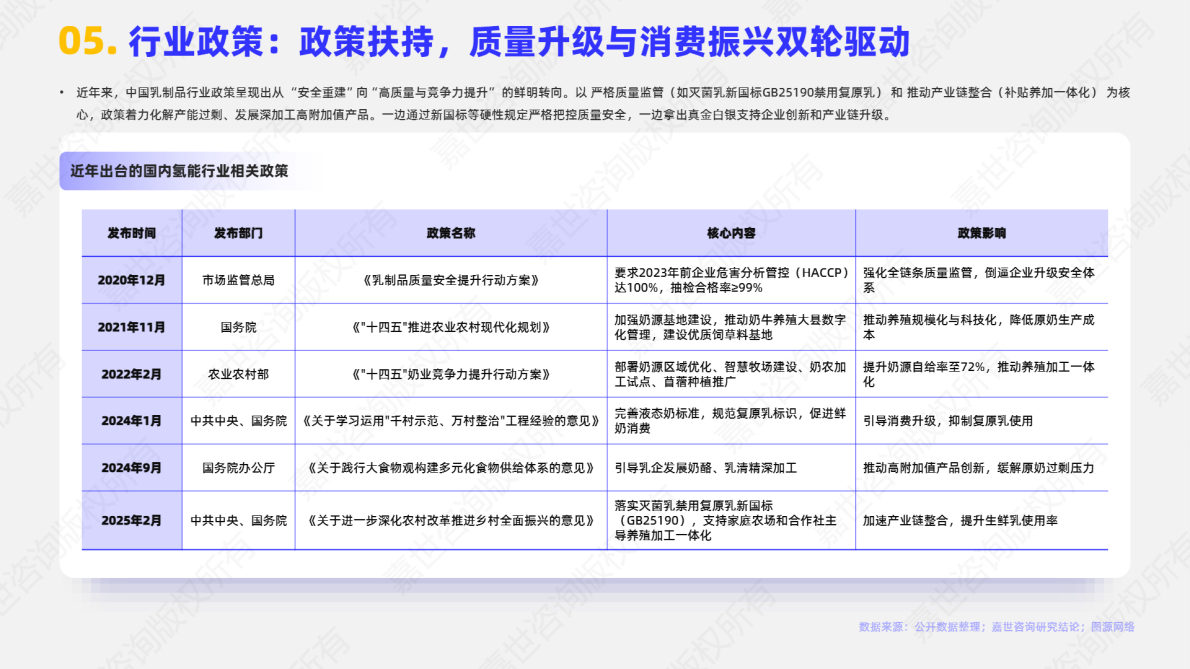Click the 2024年9月 row's 国务院办公厅 cell
1190x669 pixels.
click(237, 467)
